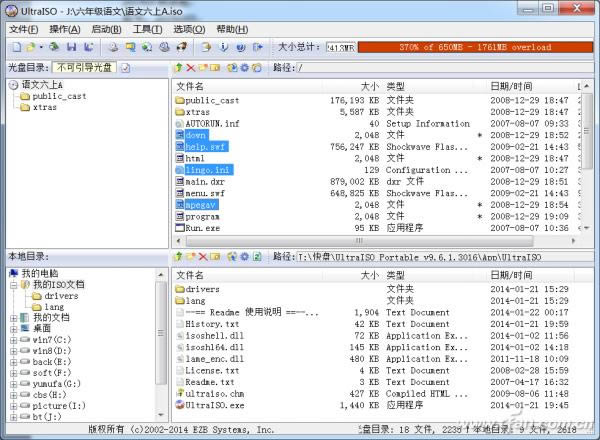Click the blue Info toolbar icon
The width and height of the screenshot is (600, 440).
click(x=224, y=47)
